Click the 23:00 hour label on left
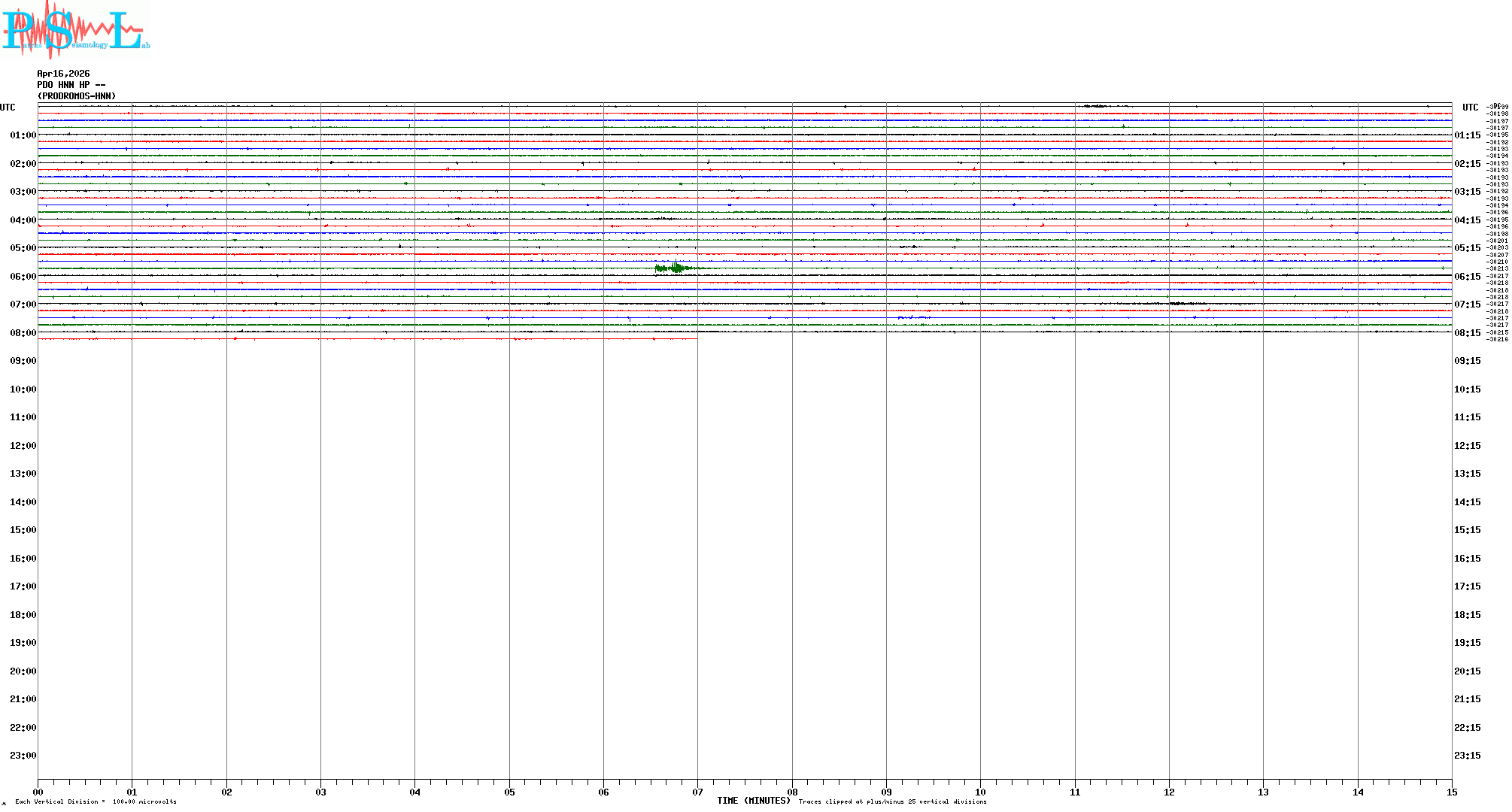Image resolution: width=1512 pixels, height=812 pixels. click(x=23, y=756)
